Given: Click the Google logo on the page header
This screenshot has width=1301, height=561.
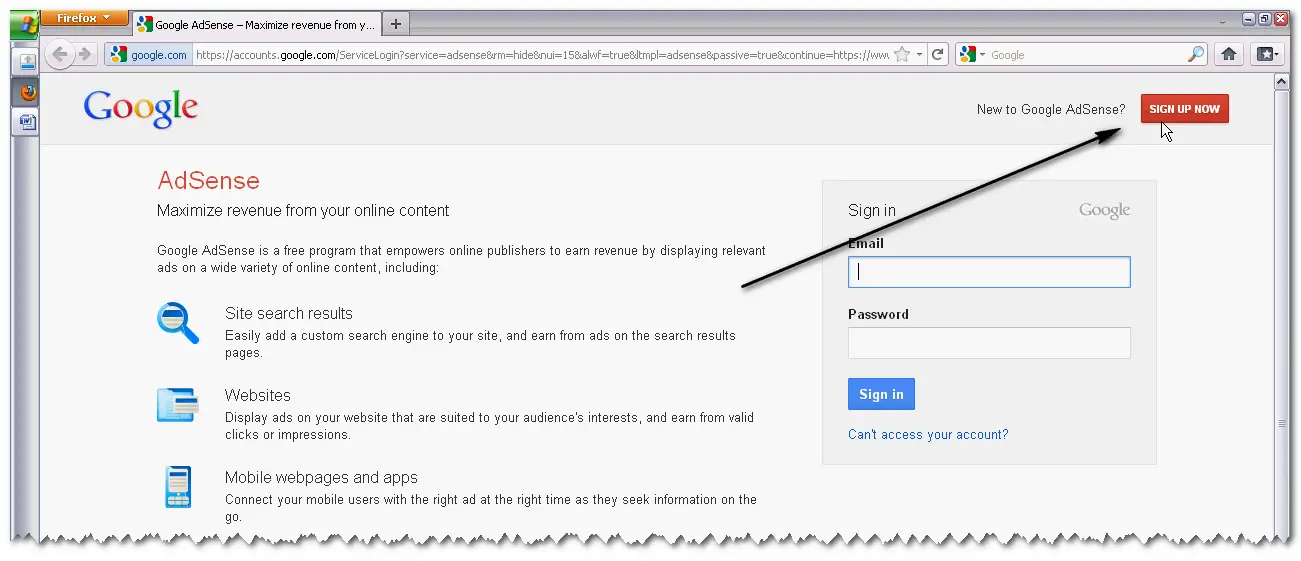Looking at the screenshot, I should tap(141, 108).
